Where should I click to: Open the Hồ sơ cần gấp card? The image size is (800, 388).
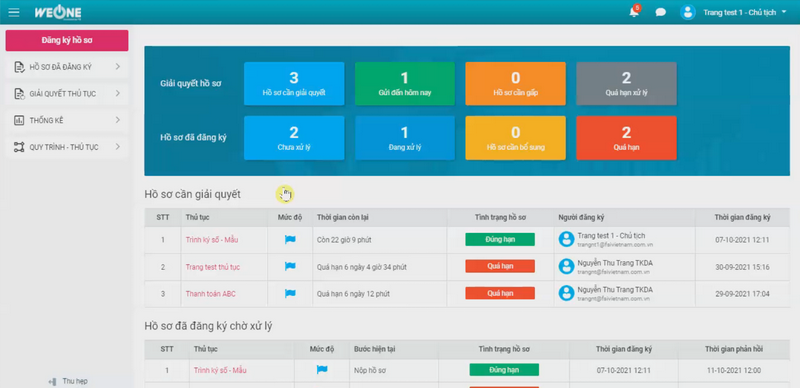[515, 84]
